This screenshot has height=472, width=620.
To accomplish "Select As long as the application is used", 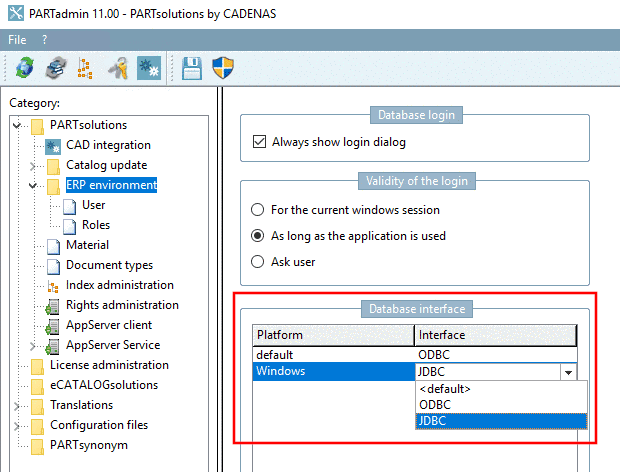I will (257, 236).
